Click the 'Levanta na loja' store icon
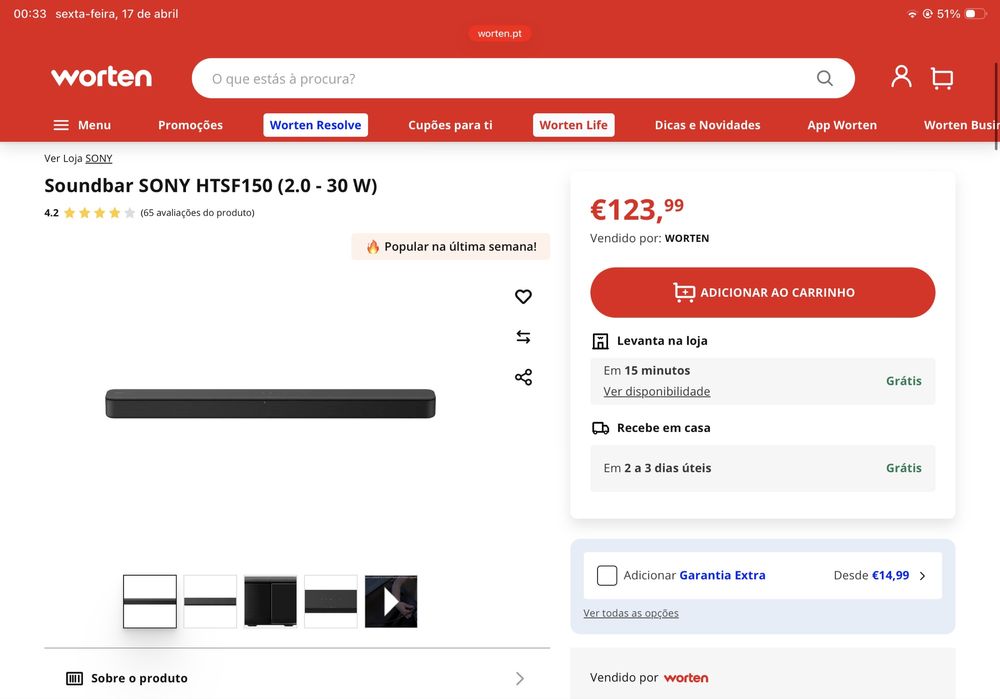Screen dimensions: 1000x699 coord(600,341)
